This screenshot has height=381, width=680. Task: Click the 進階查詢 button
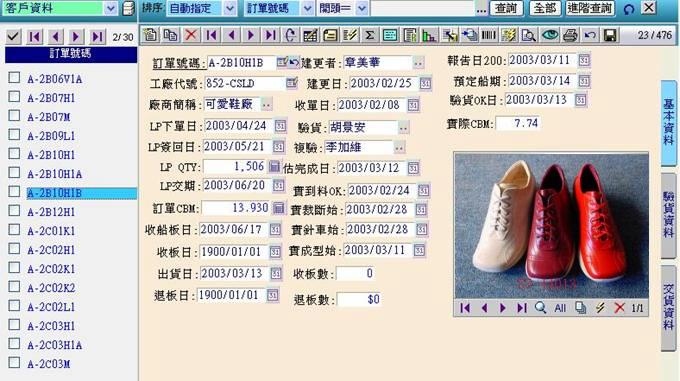pos(590,8)
